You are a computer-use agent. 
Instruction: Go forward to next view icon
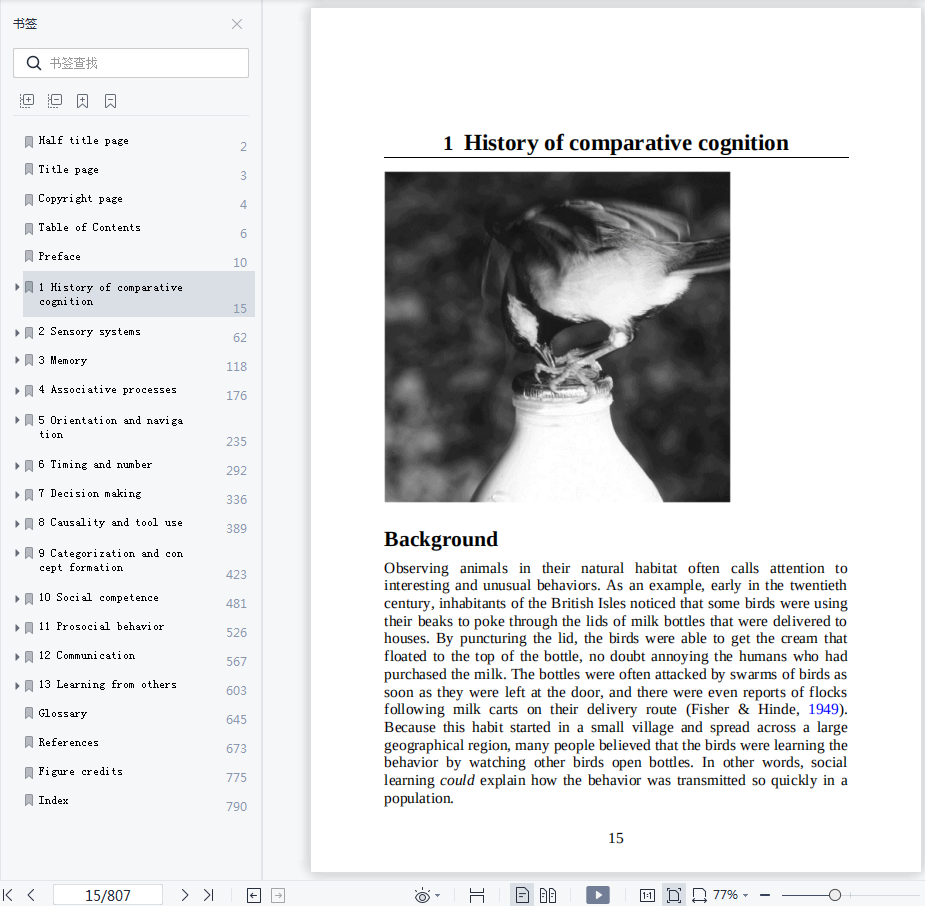(x=278, y=895)
